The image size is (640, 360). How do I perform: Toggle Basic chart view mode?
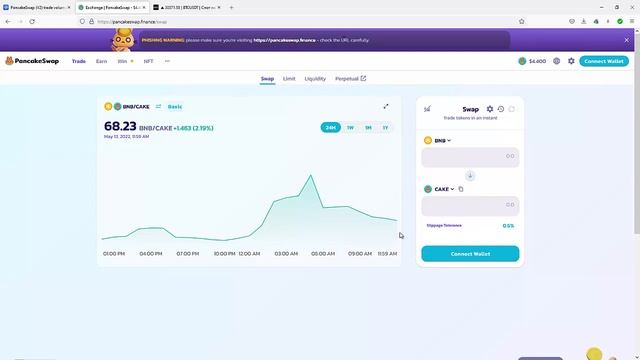(x=175, y=107)
